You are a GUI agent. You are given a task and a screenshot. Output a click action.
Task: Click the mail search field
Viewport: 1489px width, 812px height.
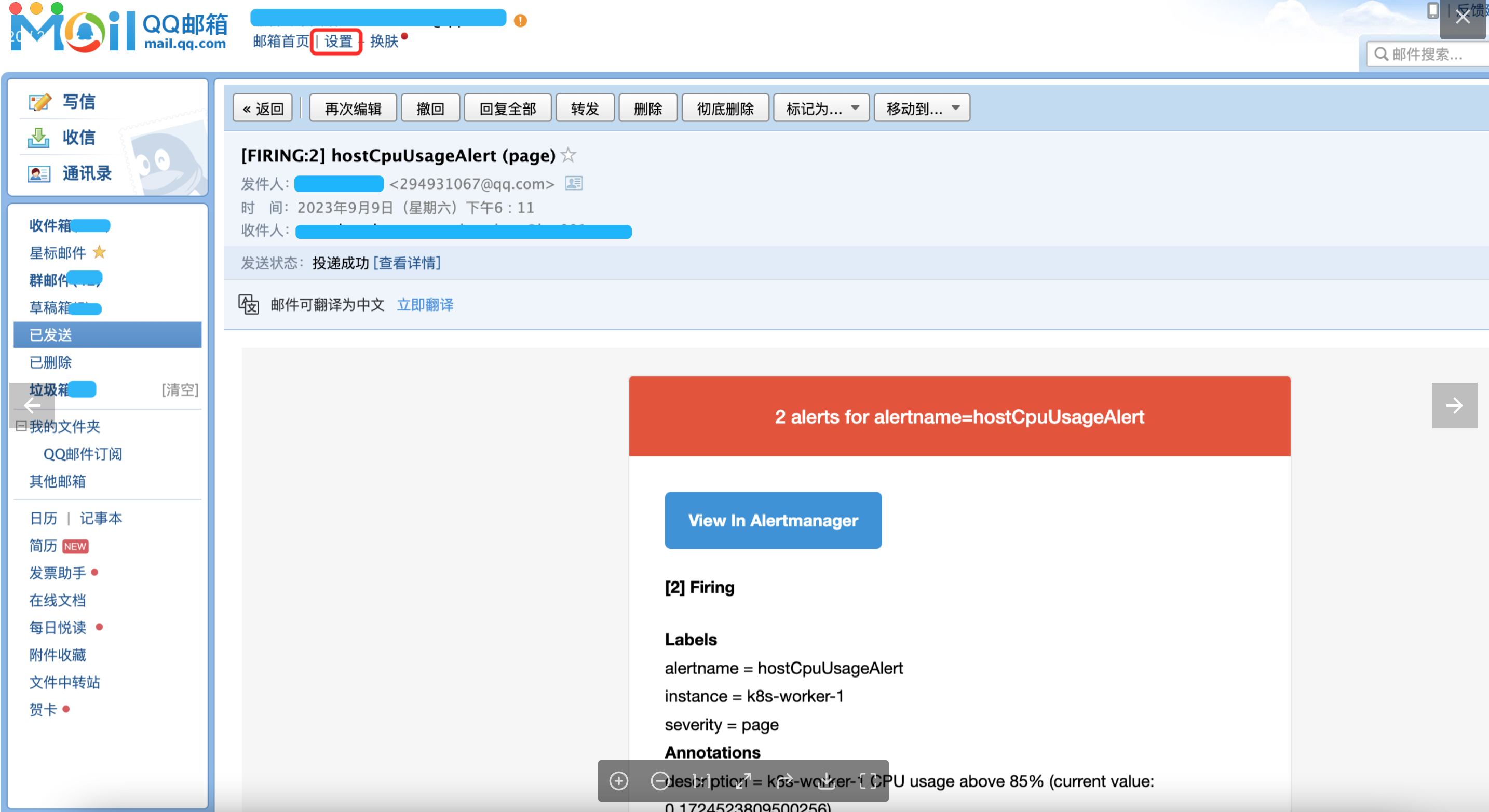1428,55
